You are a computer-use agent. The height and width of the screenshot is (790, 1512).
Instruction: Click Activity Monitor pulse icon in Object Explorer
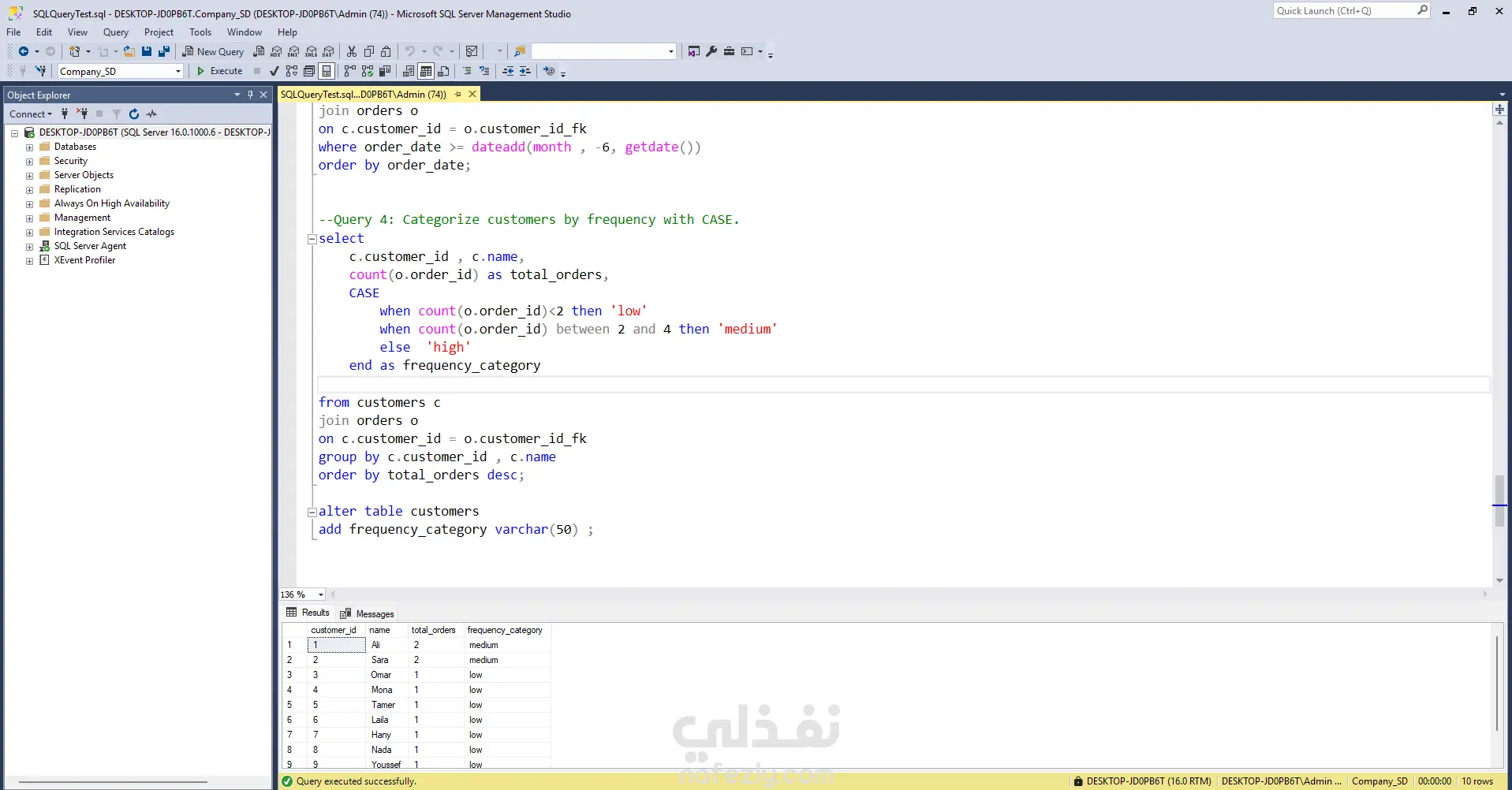pyautogui.click(x=151, y=114)
